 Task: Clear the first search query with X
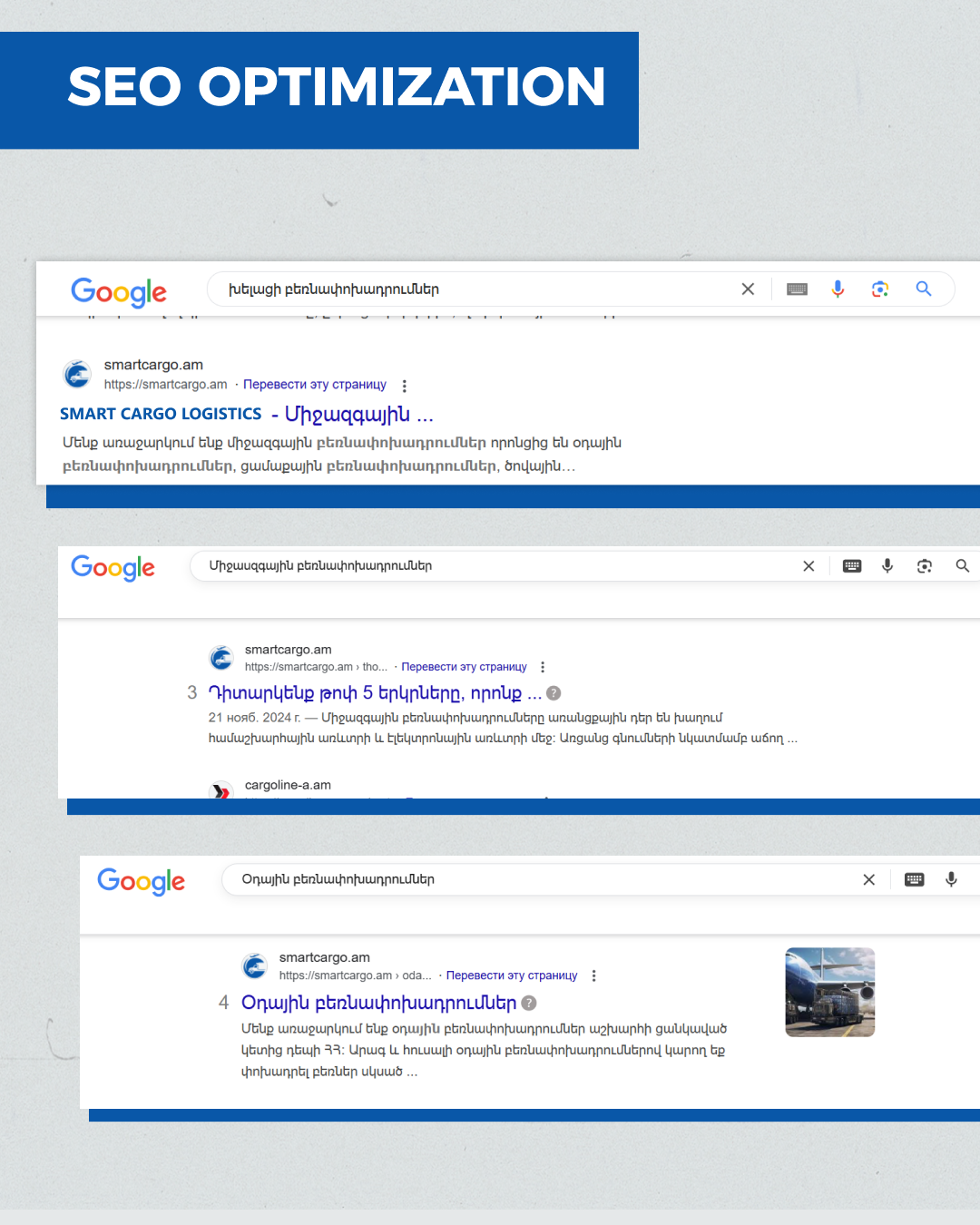click(x=748, y=289)
